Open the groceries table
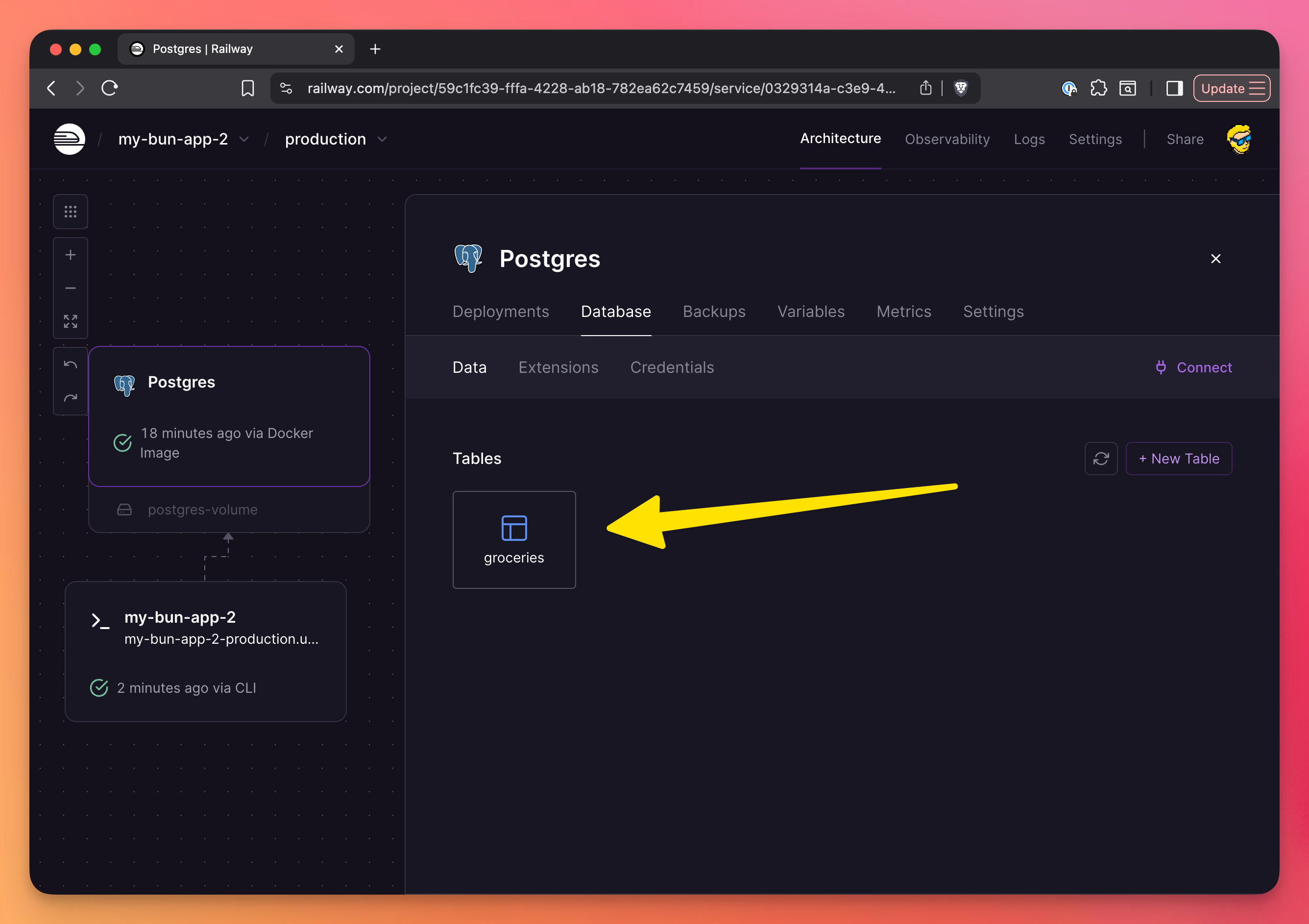Screen dimensions: 1309x924 point(514,539)
